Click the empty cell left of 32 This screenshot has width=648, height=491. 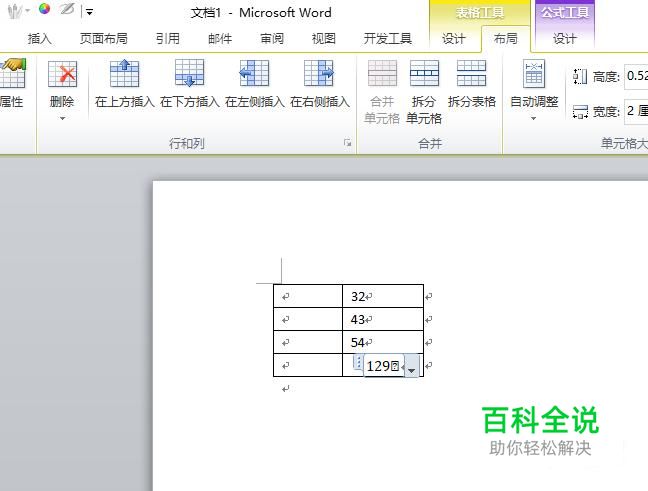pyautogui.click(x=308, y=296)
